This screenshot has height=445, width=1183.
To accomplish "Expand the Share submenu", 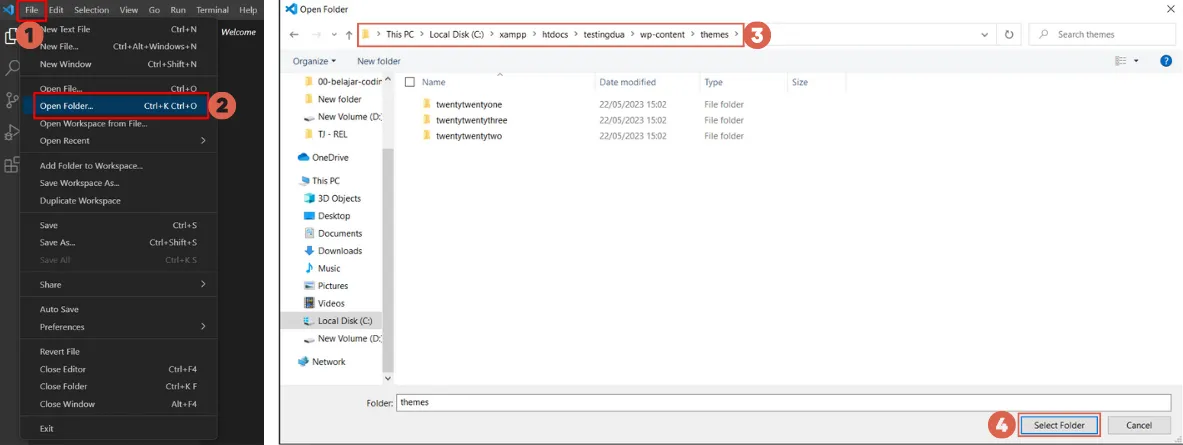I will point(203,285).
